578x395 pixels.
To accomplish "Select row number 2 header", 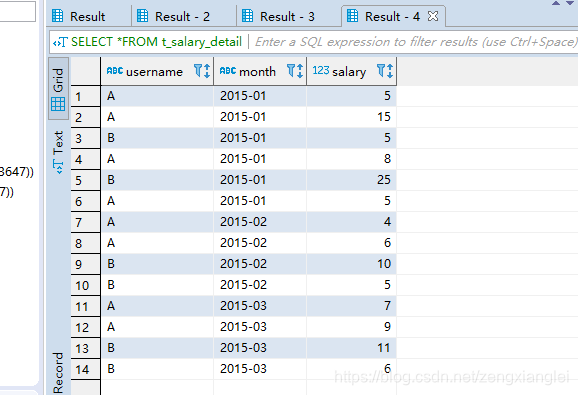I will (86, 118).
